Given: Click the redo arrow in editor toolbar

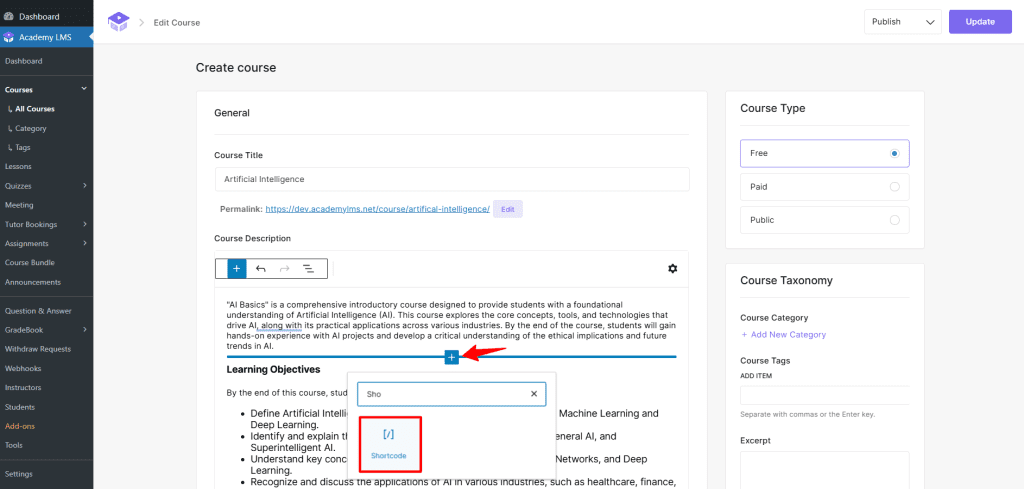Looking at the screenshot, I should (284, 268).
